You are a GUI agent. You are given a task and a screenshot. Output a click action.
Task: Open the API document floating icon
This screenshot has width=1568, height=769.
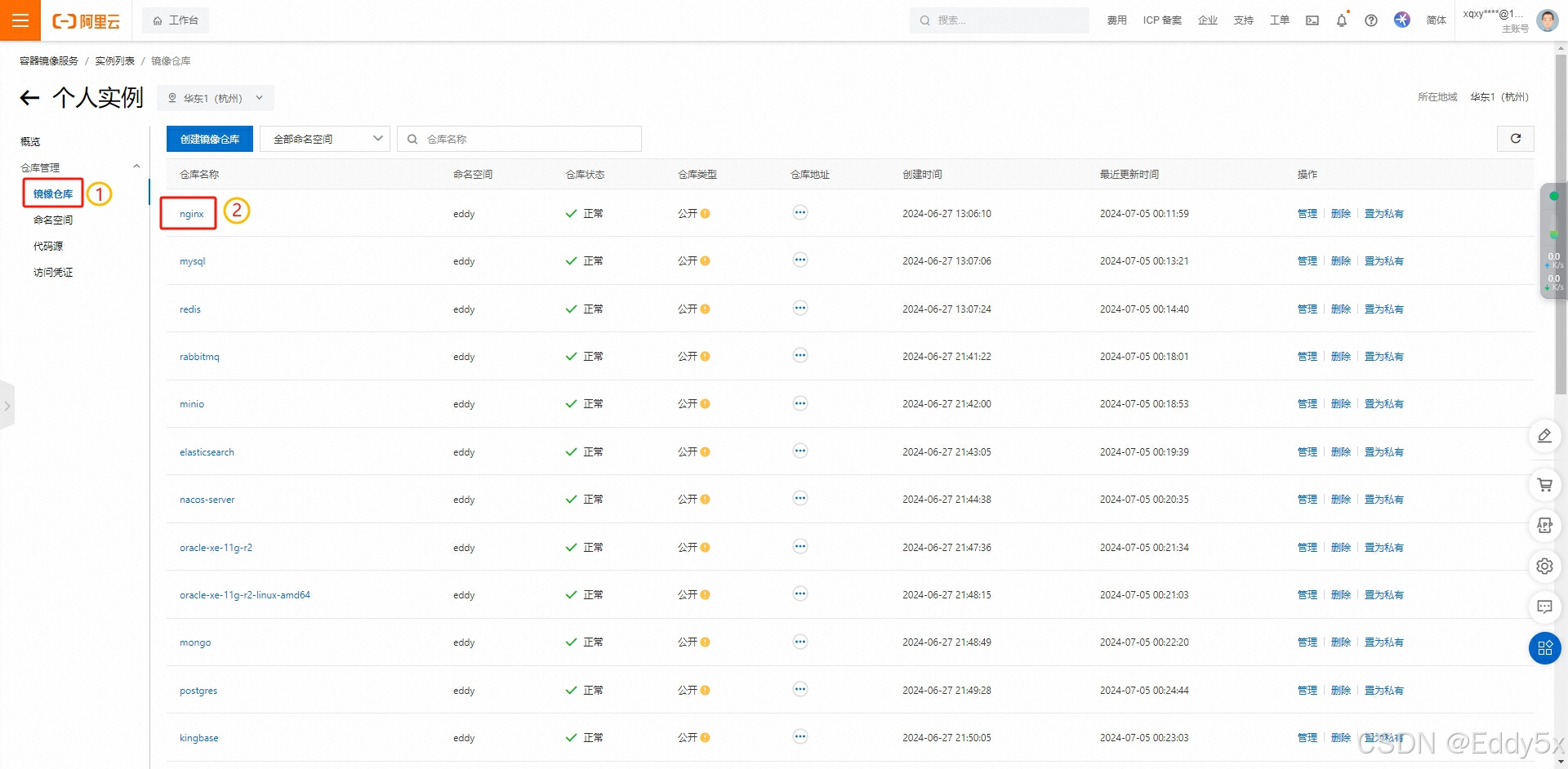[x=1544, y=526]
